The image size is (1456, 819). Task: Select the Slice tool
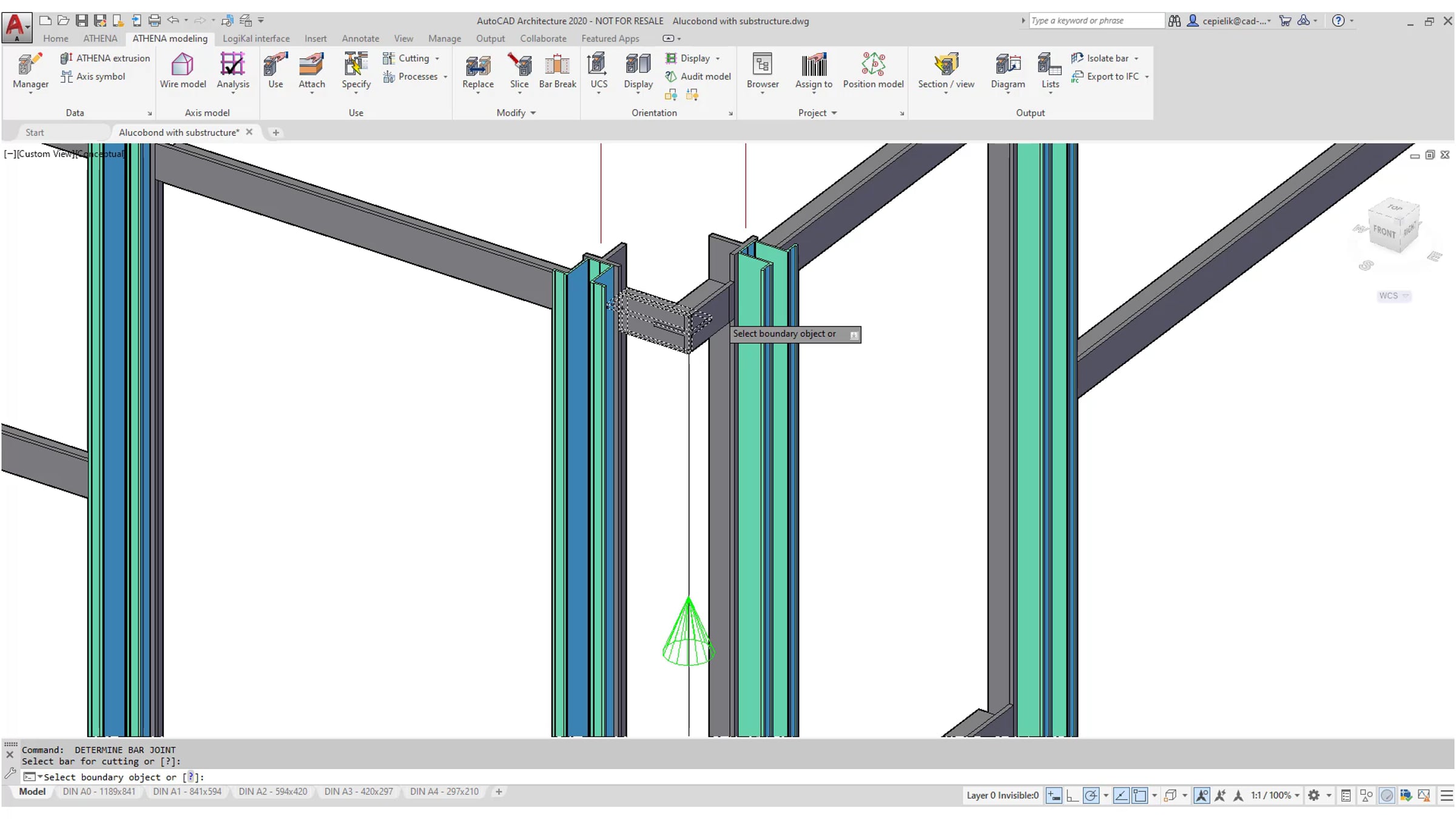click(519, 70)
